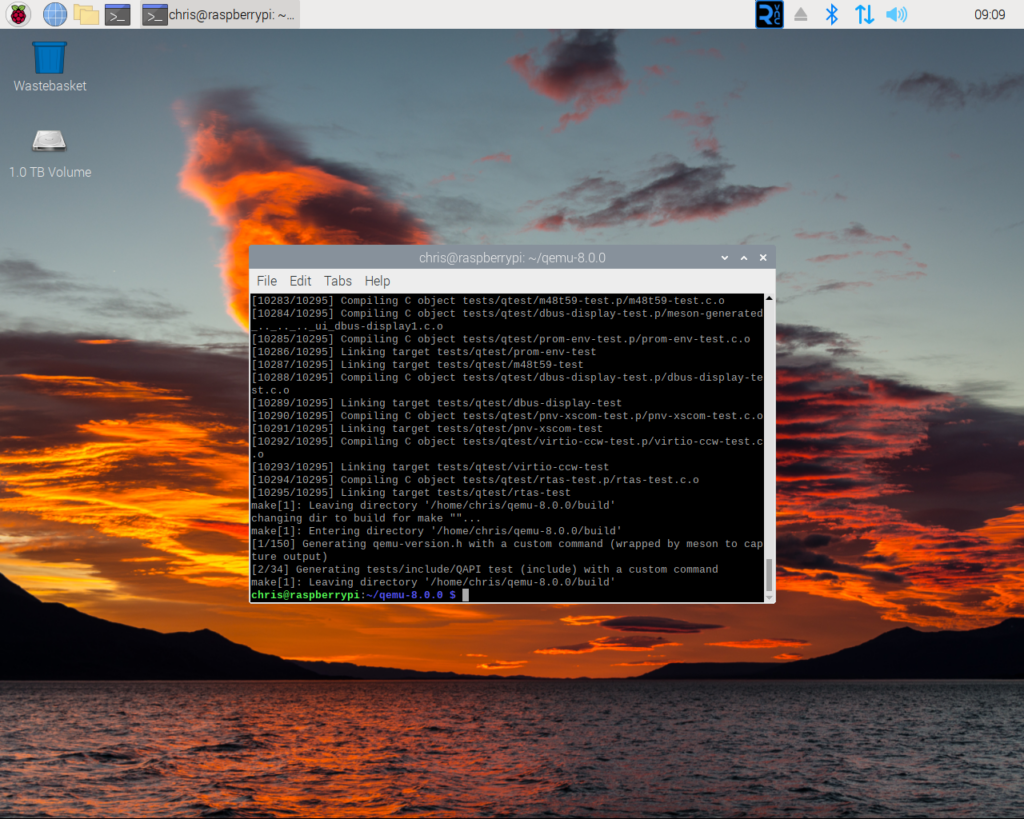The width and height of the screenshot is (1024, 819).
Task: Close the qemu-8.0.0 terminal window
Action: [763, 258]
